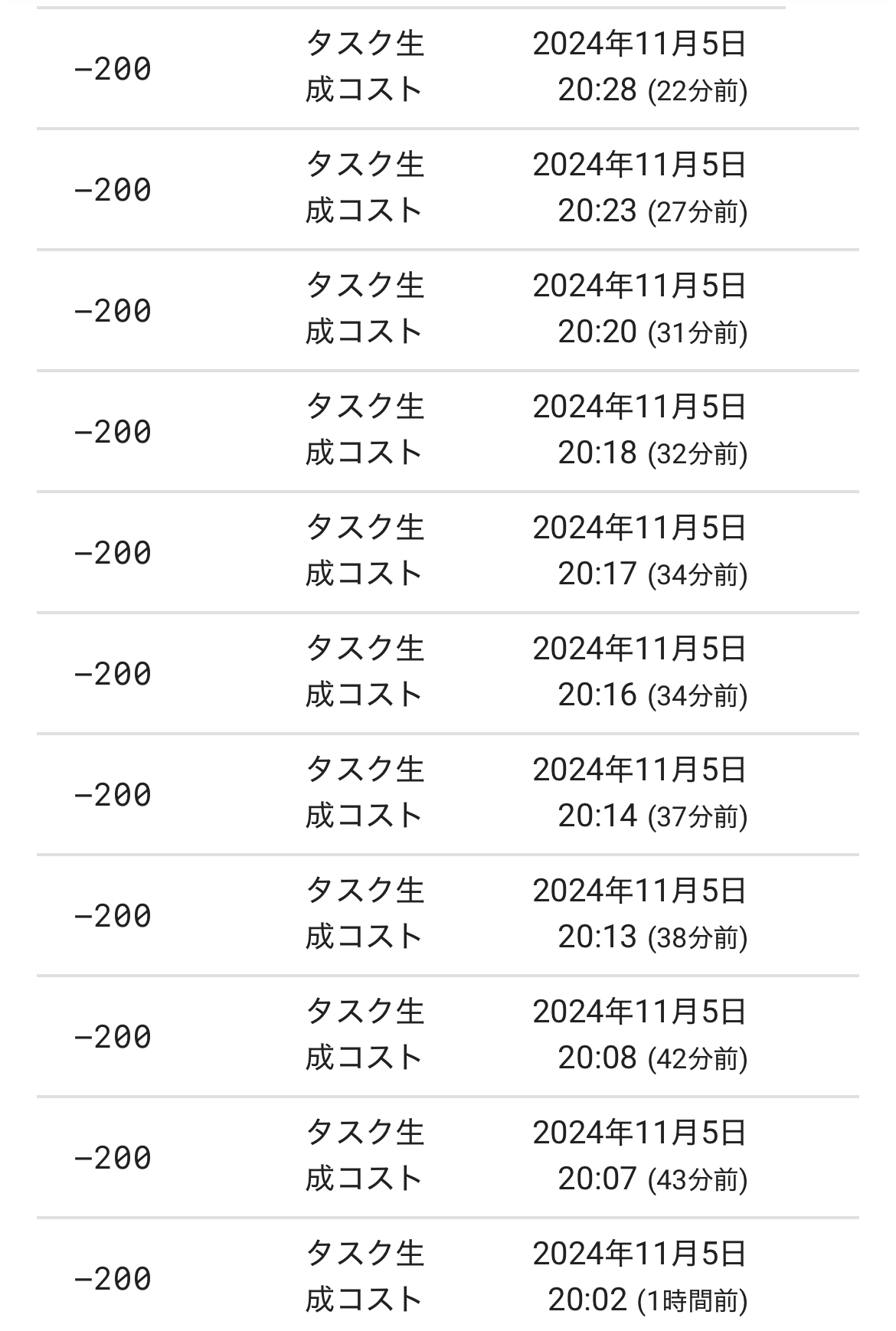The width and height of the screenshot is (896, 1331).
Task: Select the 20:08 transaction row amount
Action: pyautogui.click(x=113, y=1037)
